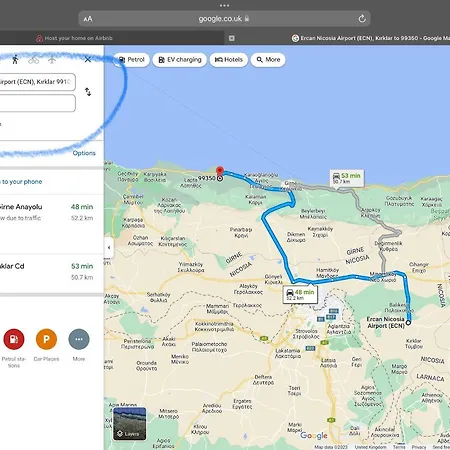Viewport: 450px width, 450px height.
Task: Open the grey More categories circle
Action: coord(79,339)
